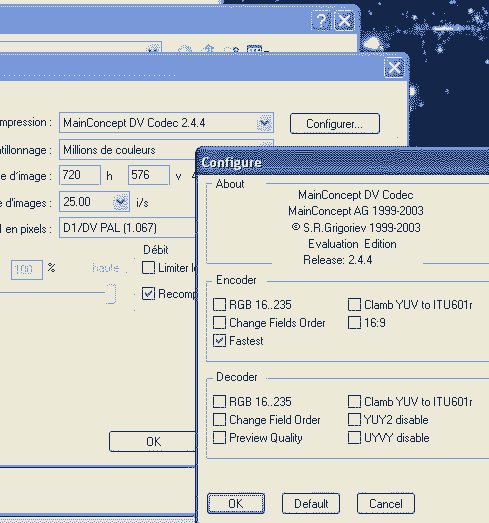Open the D1/DV PAL pixel aspect dropdown
Viewport: 489px width, 523px height.
pyautogui.click(x=127, y=228)
